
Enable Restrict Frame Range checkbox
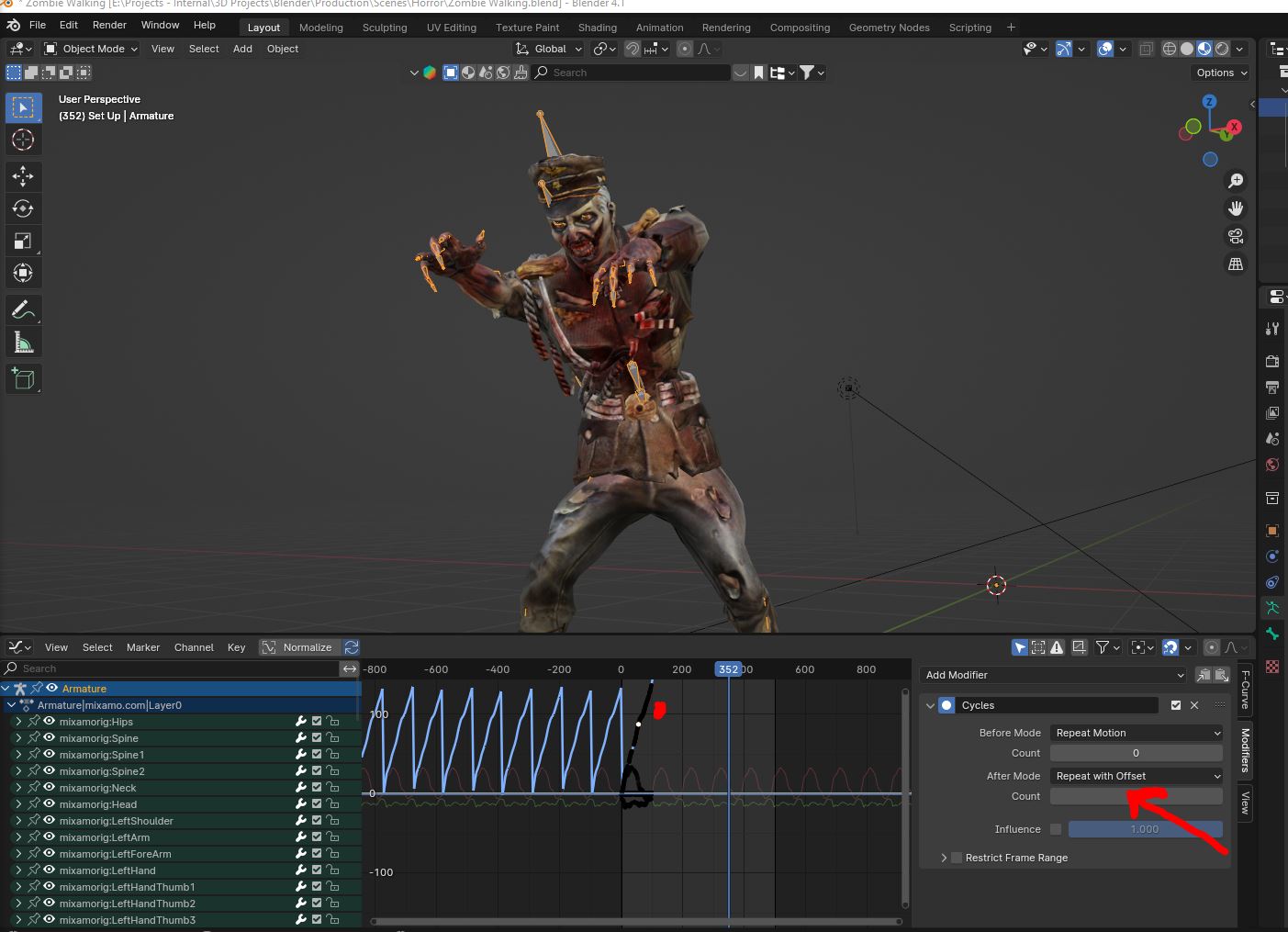[x=957, y=858]
